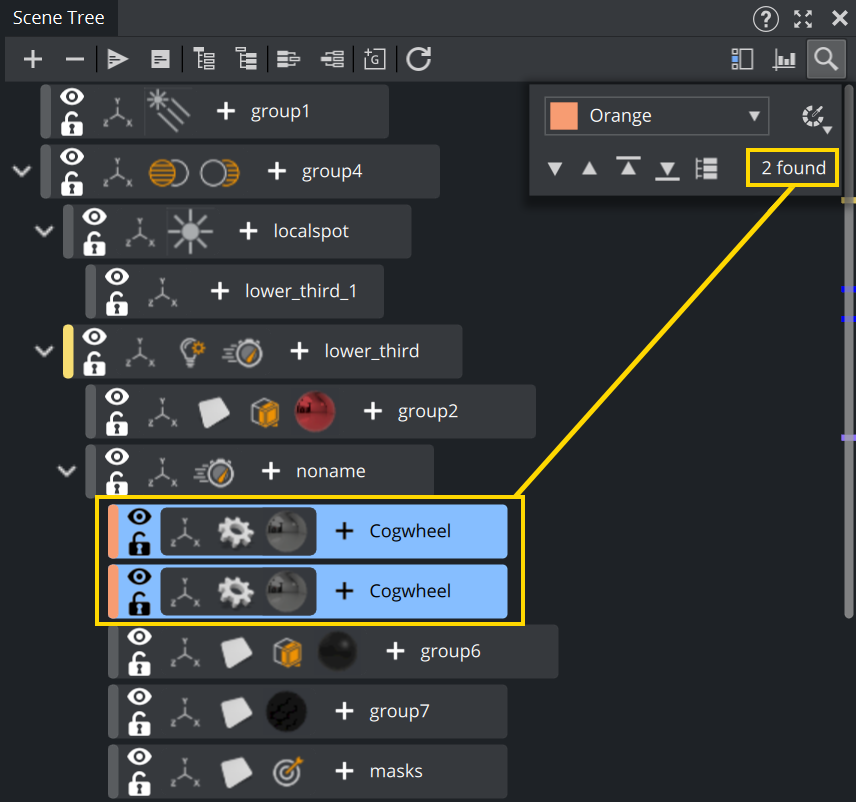Toggle the lock icon on group7
The height and width of the screenshot is (802, 856).
pyautogui.click(x=140, y=724)
